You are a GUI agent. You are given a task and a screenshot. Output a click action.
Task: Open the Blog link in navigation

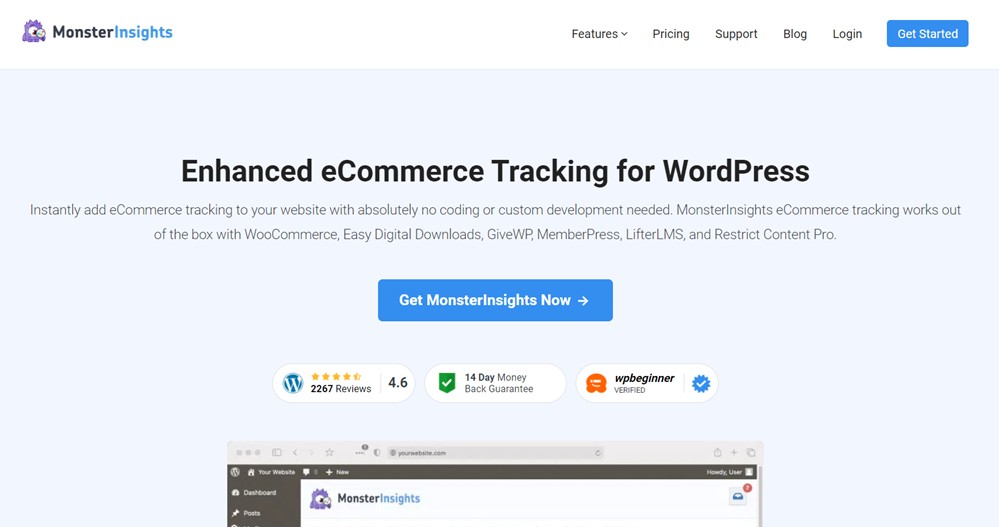(795, 34)
